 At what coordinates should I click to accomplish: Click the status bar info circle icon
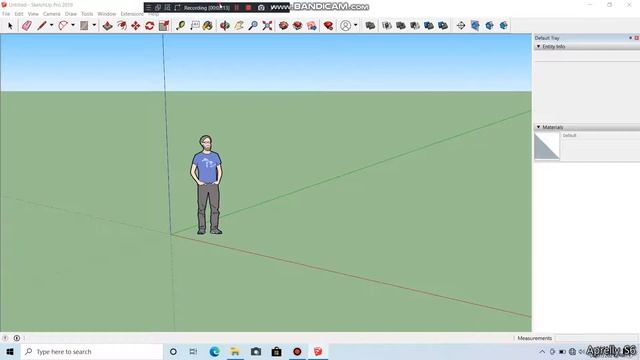click(17, 338)
